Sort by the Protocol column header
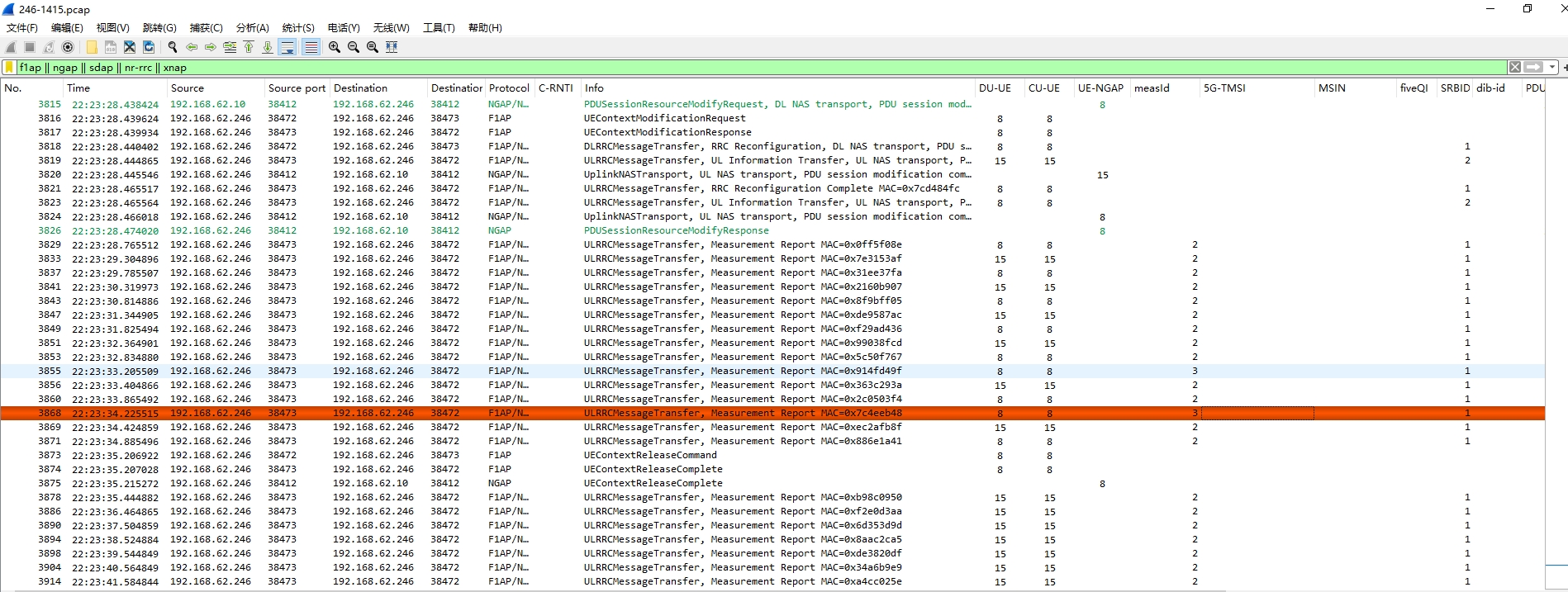 pos(509,88)
